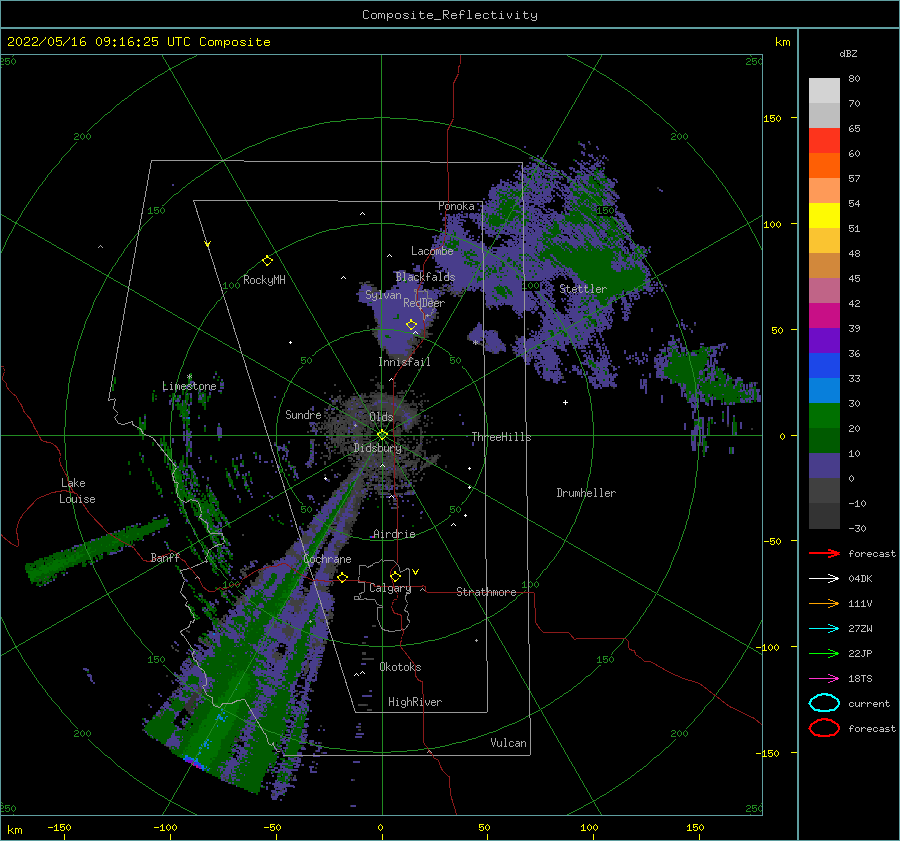Click the yellow diamond marker below Cochrane
This screenshot has height=841, width=900.
(x=342, y=577)
